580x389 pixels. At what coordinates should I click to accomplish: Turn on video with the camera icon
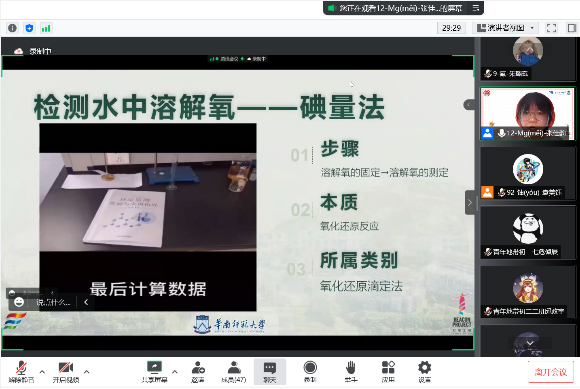65,372
